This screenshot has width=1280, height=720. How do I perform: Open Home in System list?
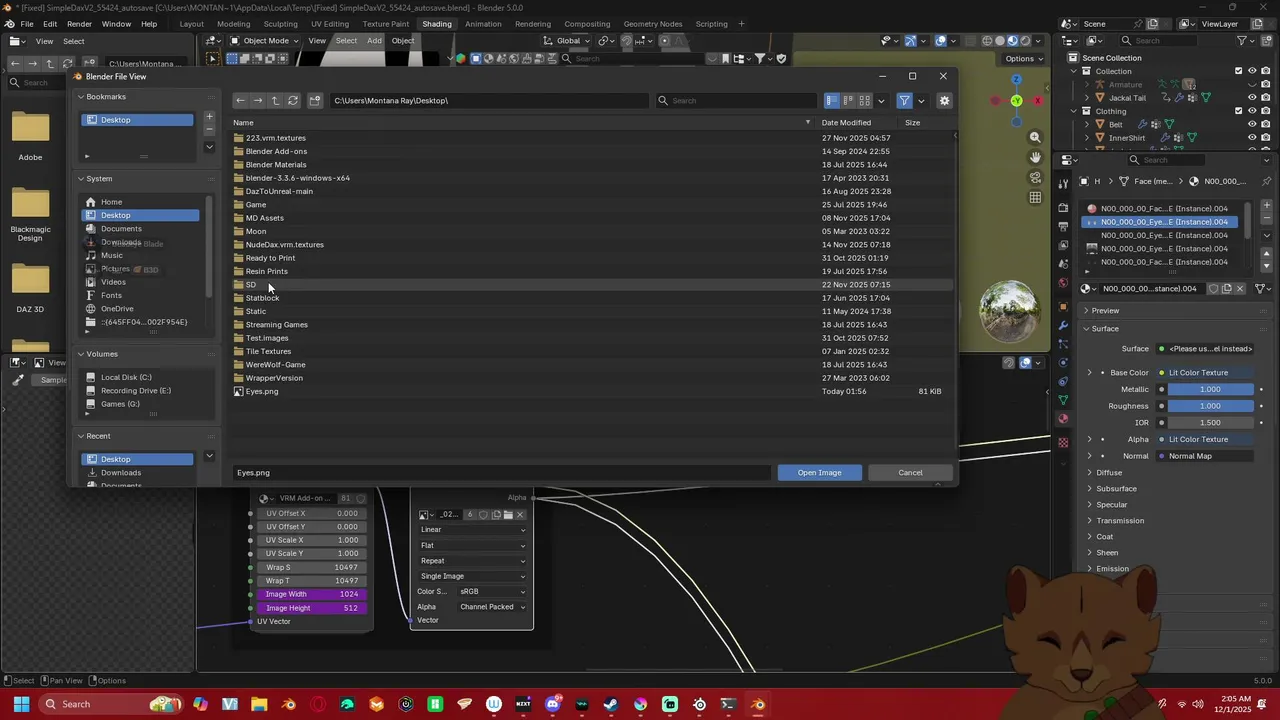click(111, 202)
